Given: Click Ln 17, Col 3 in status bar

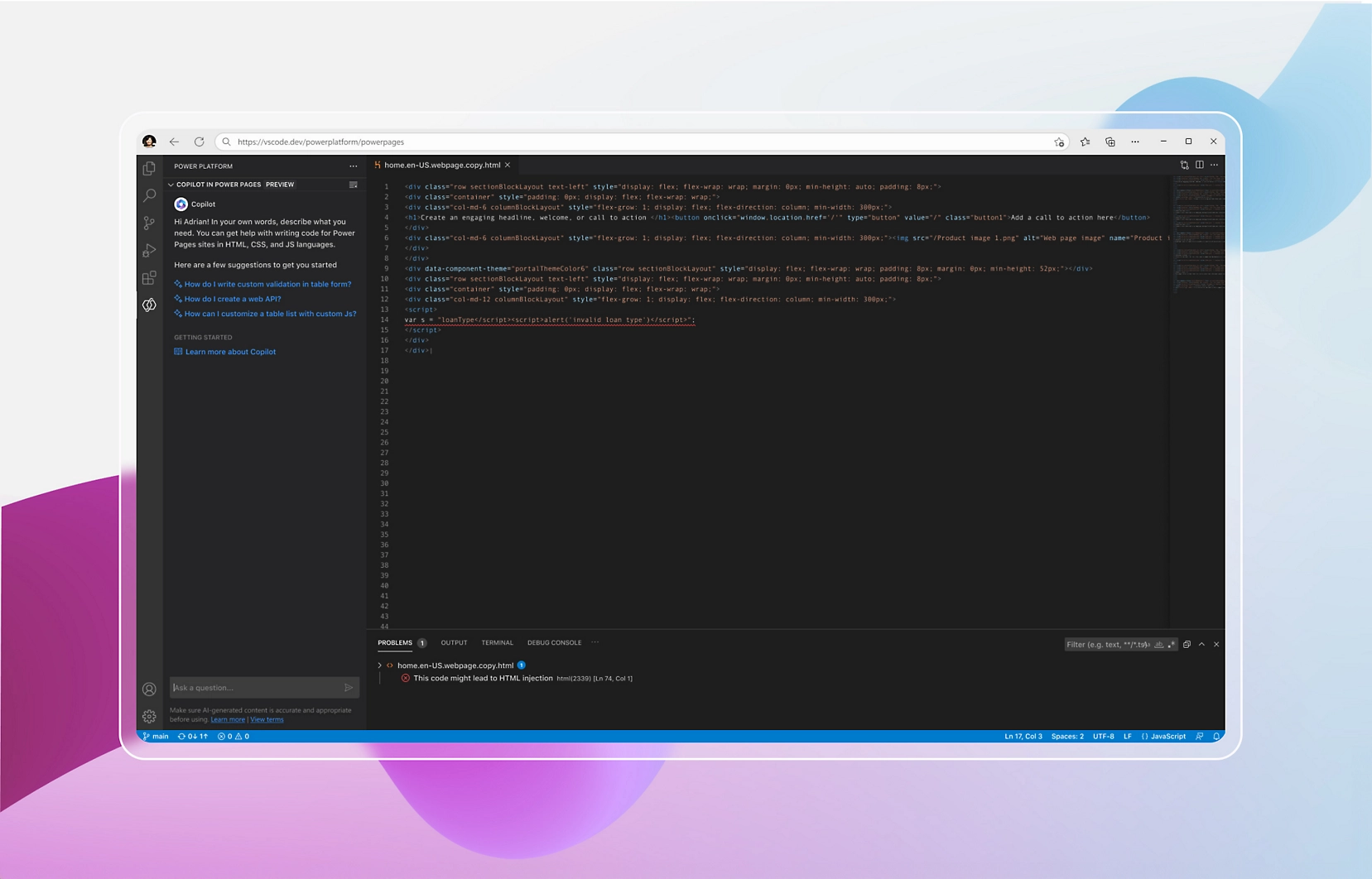Looking at the screenshot, I should pyautogui.click(x=1023, y=737).
